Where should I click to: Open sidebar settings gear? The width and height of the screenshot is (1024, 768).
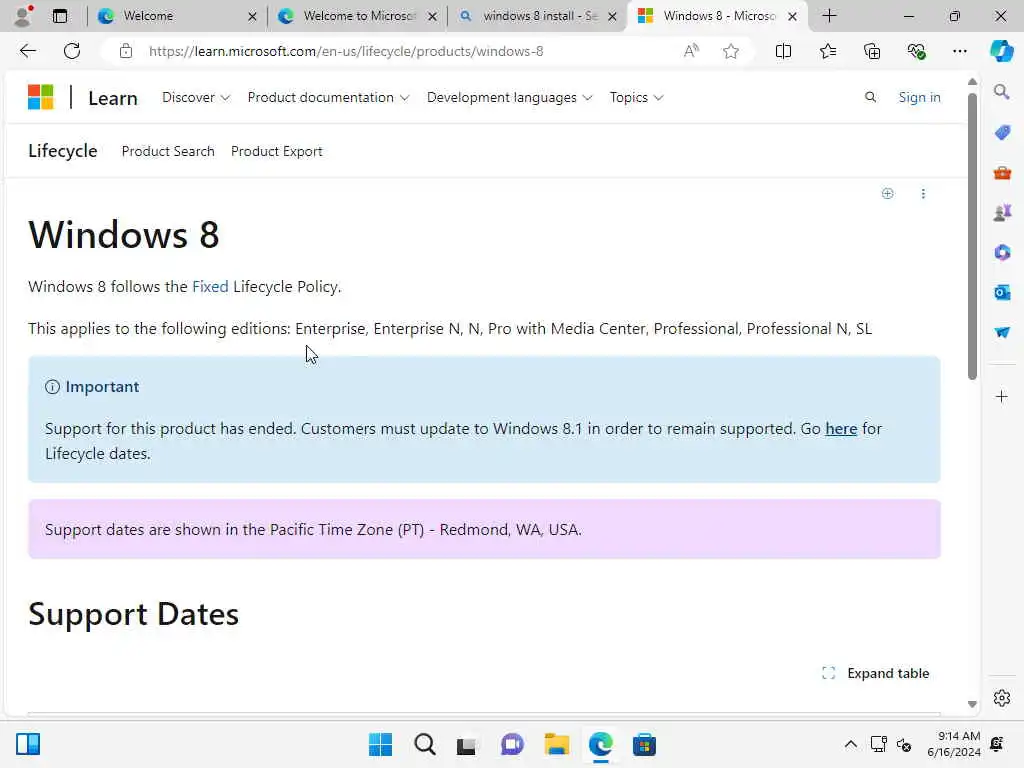click(1002, 698)
